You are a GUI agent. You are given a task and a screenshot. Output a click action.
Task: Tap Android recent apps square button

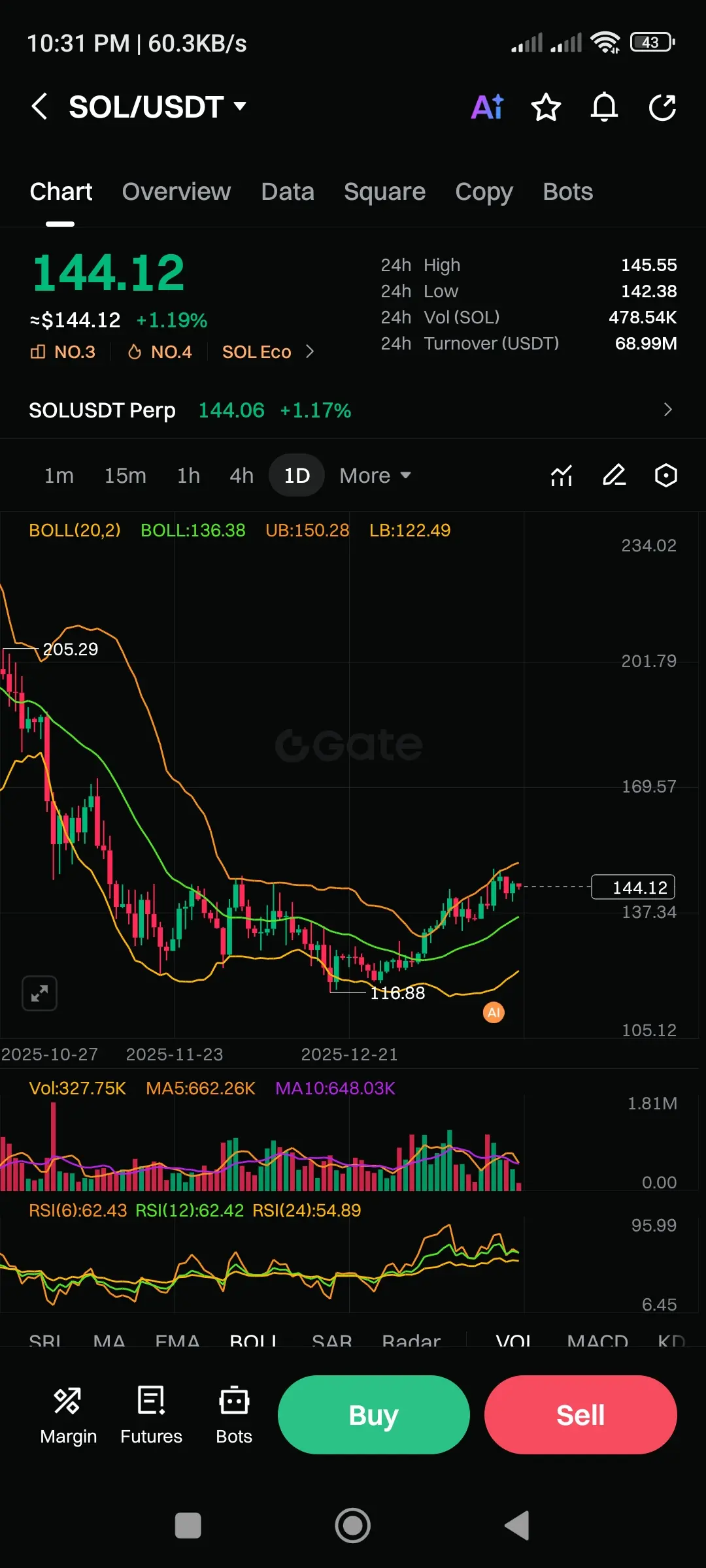pyautogui.click(x=188, y=1526)
